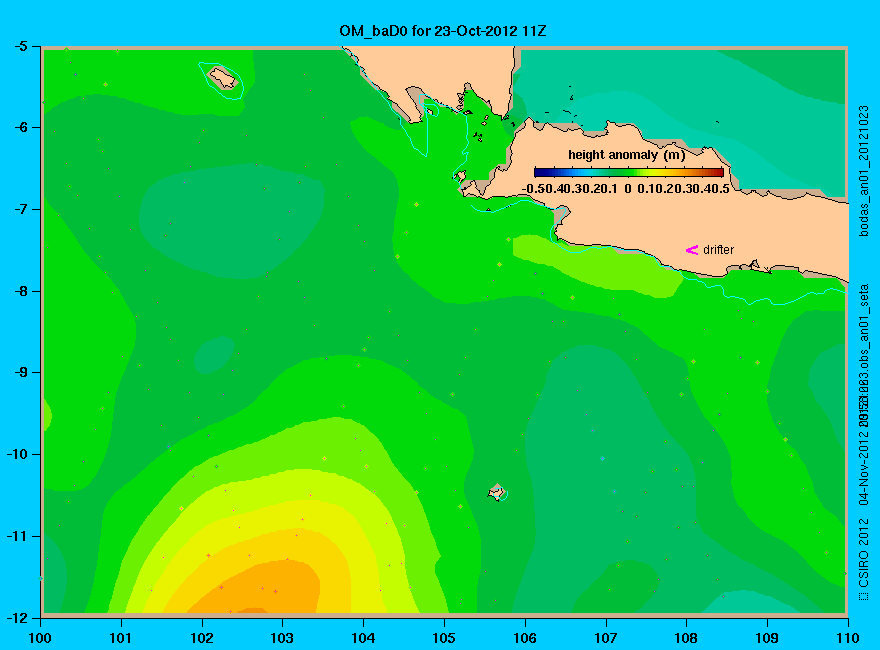This screenshot has height=650, width=880.
Task: Click the x-axis tick label 104
Action: tap(363, 638)
